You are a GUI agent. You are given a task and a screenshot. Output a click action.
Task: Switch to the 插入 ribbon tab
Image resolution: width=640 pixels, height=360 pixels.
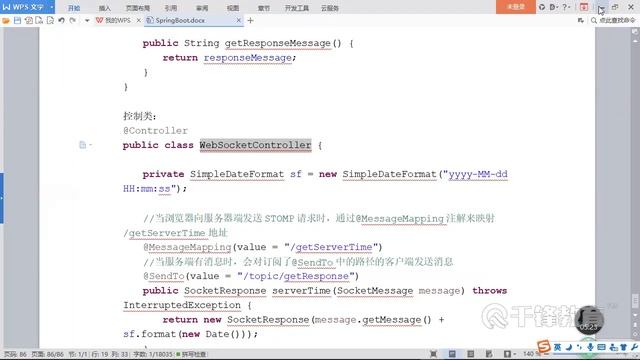(104, 8)
